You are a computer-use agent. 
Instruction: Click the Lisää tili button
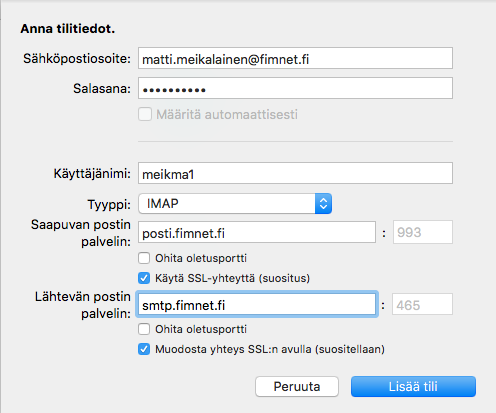pyautogui.click(x=413, y=387)
